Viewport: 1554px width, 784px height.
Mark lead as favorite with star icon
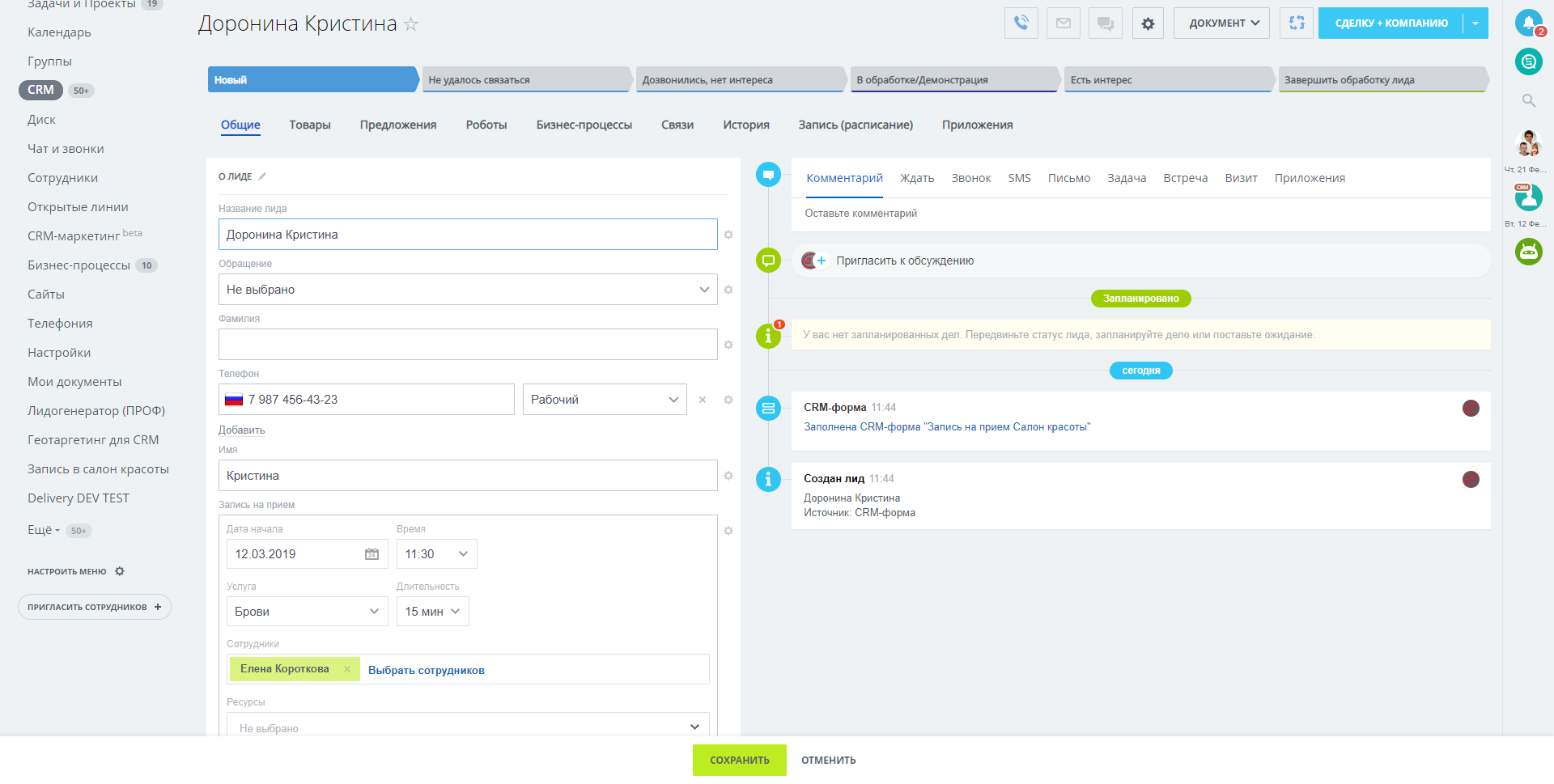[x=411, y=24]
